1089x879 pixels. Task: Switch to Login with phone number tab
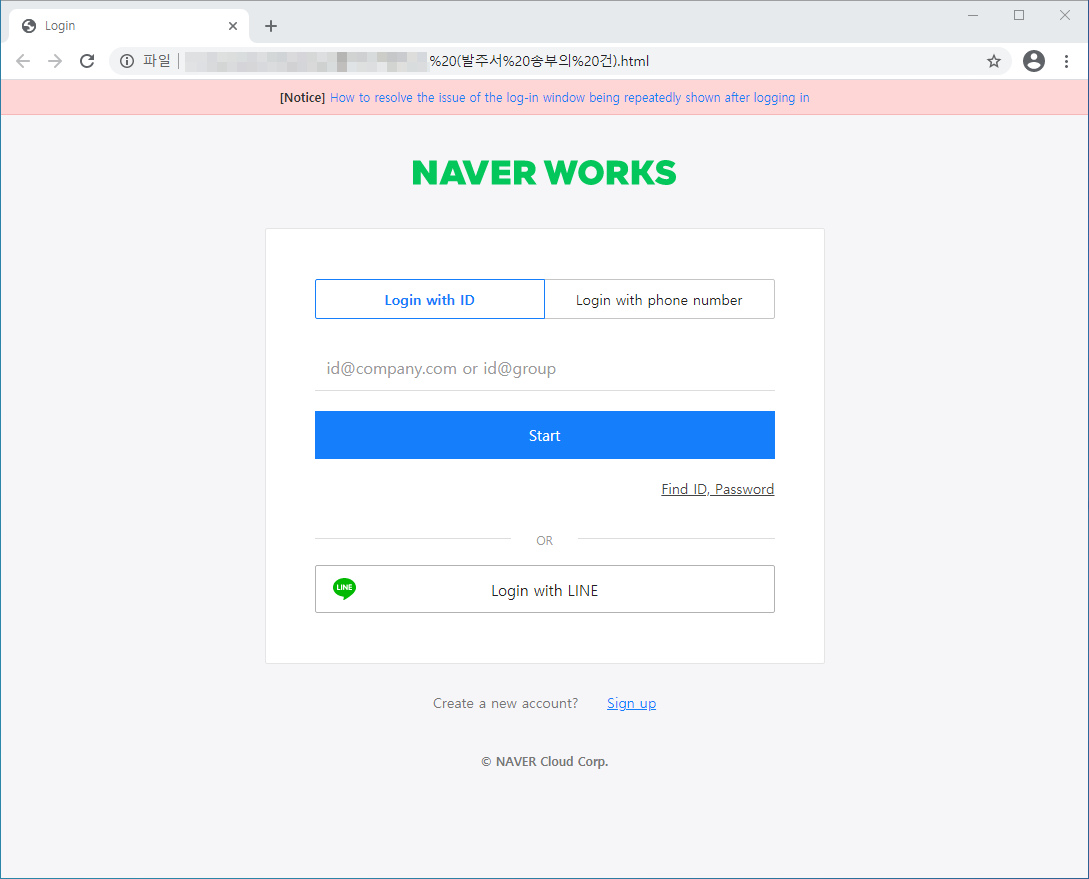(x=659, y=299)
